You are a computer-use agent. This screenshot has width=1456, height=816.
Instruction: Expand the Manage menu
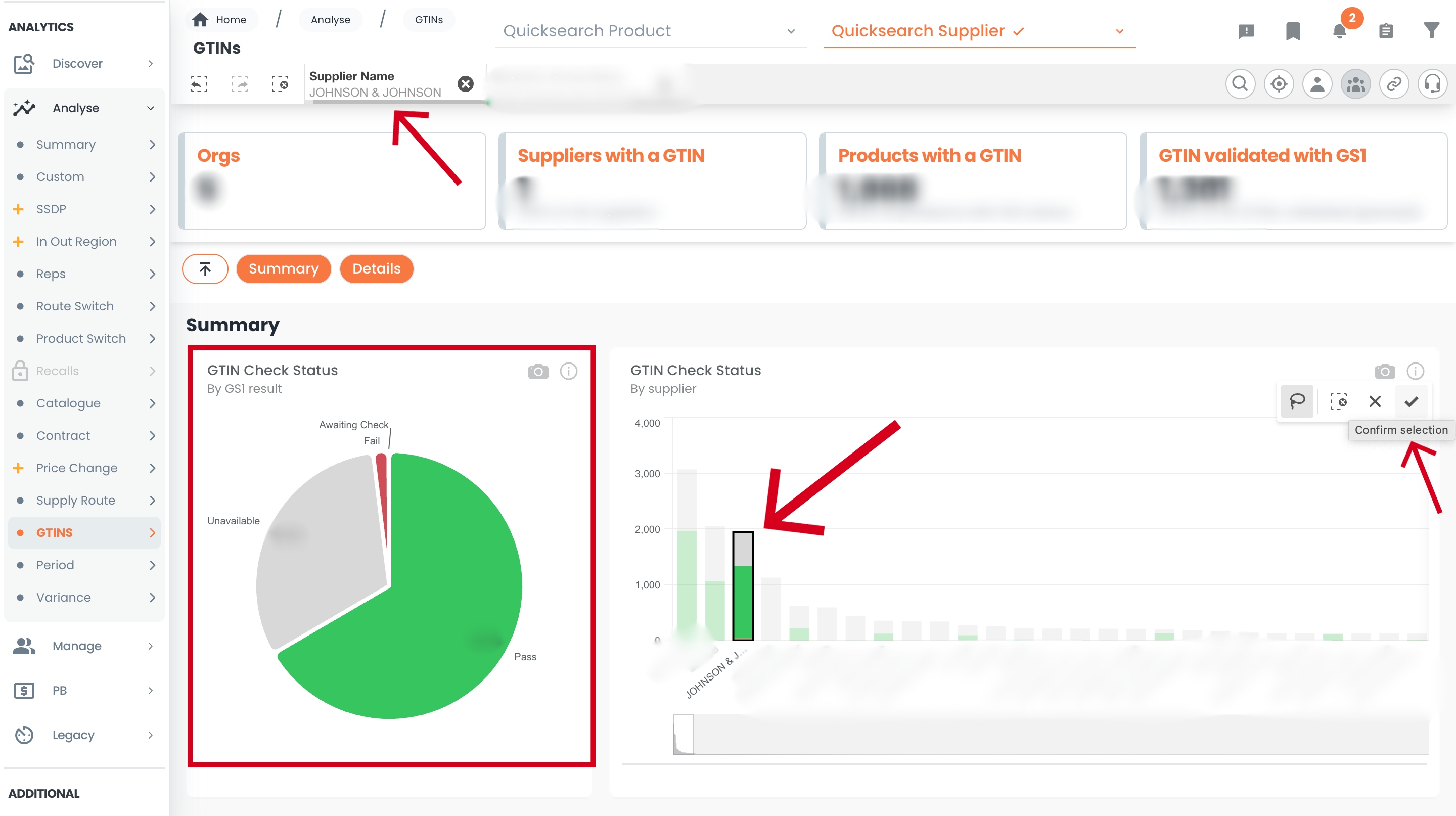83,646
